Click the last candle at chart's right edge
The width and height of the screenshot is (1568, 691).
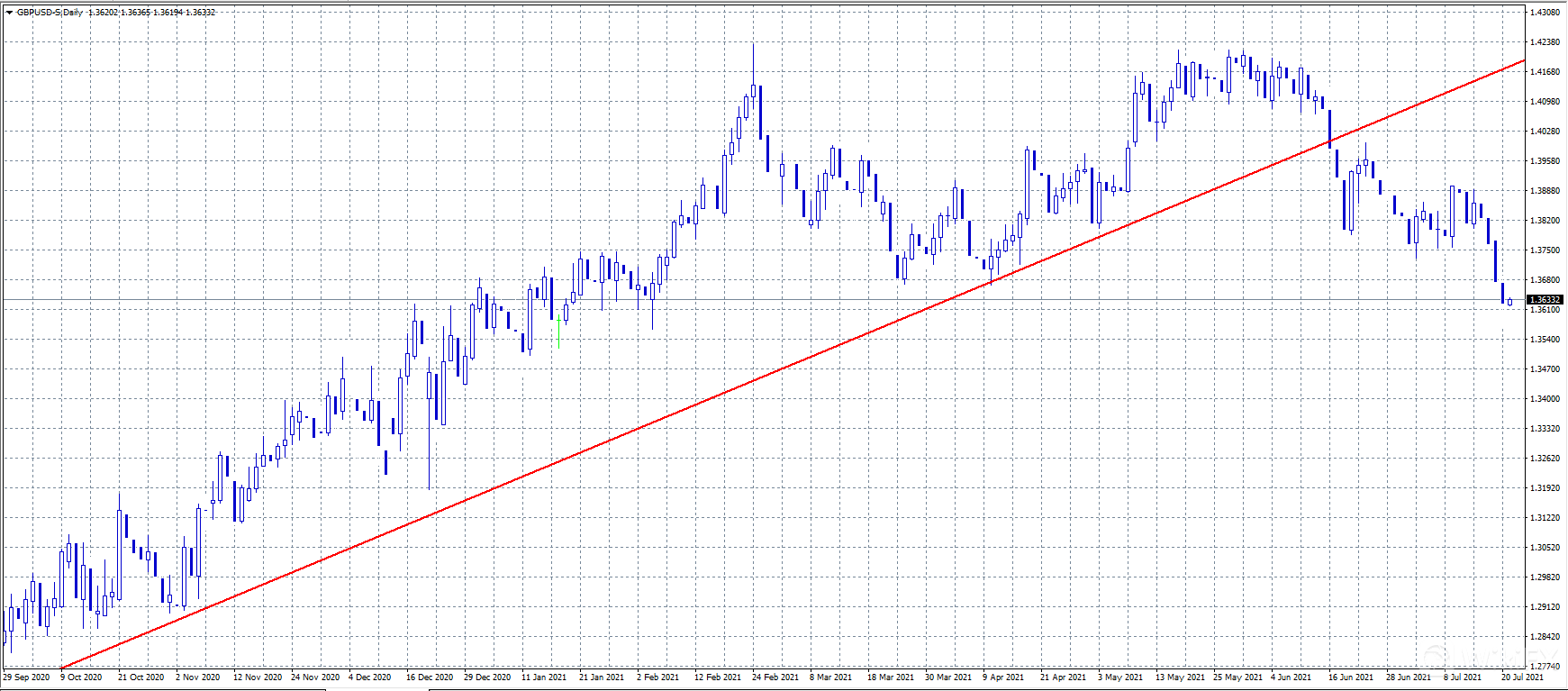point(1510,302)
